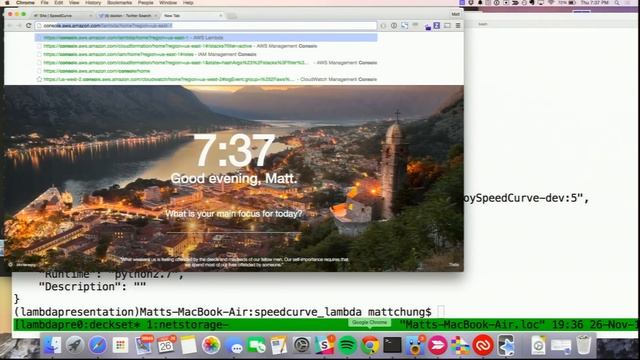Select the IAM Management Console suggestion

coord(206,54)
